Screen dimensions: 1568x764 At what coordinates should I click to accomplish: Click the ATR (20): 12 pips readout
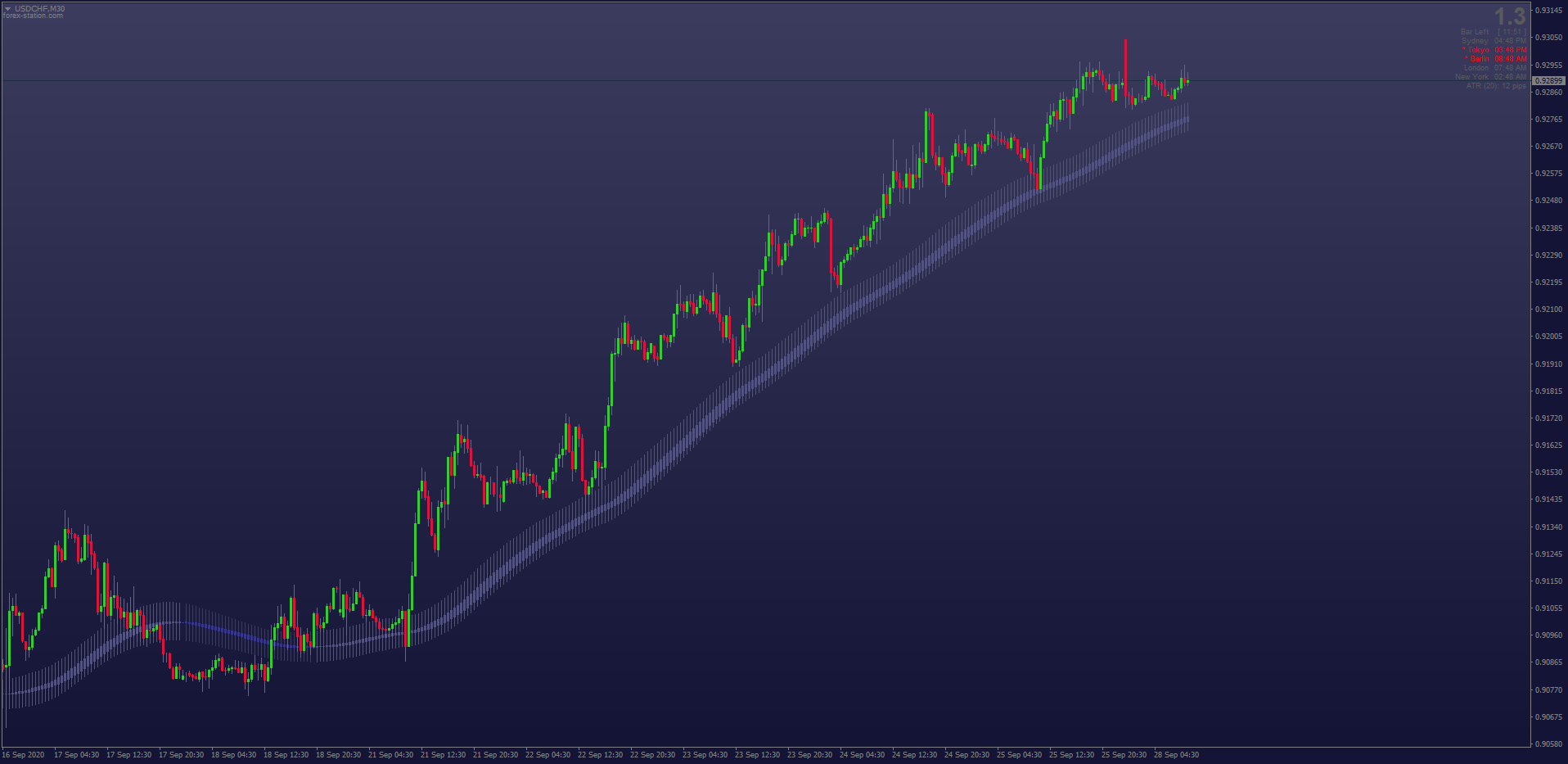click(1496, 86)
